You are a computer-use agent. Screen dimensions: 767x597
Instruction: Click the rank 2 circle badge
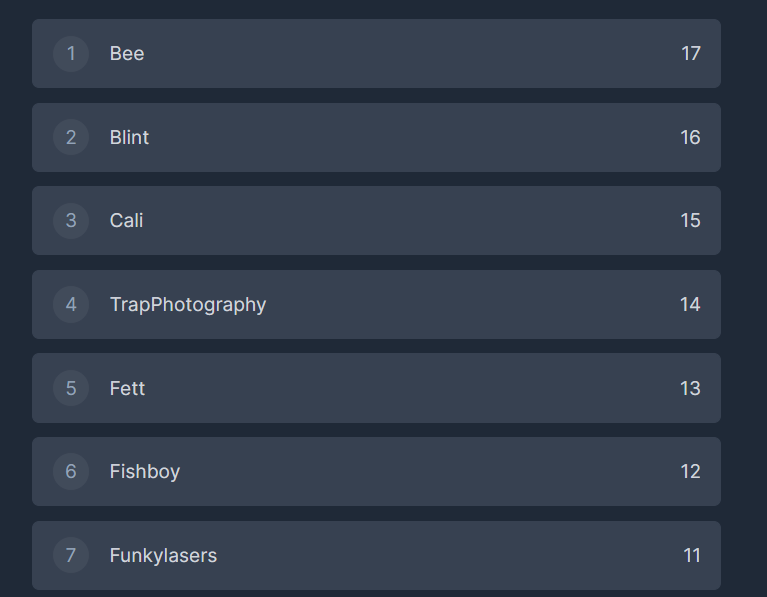click(71, 137)
